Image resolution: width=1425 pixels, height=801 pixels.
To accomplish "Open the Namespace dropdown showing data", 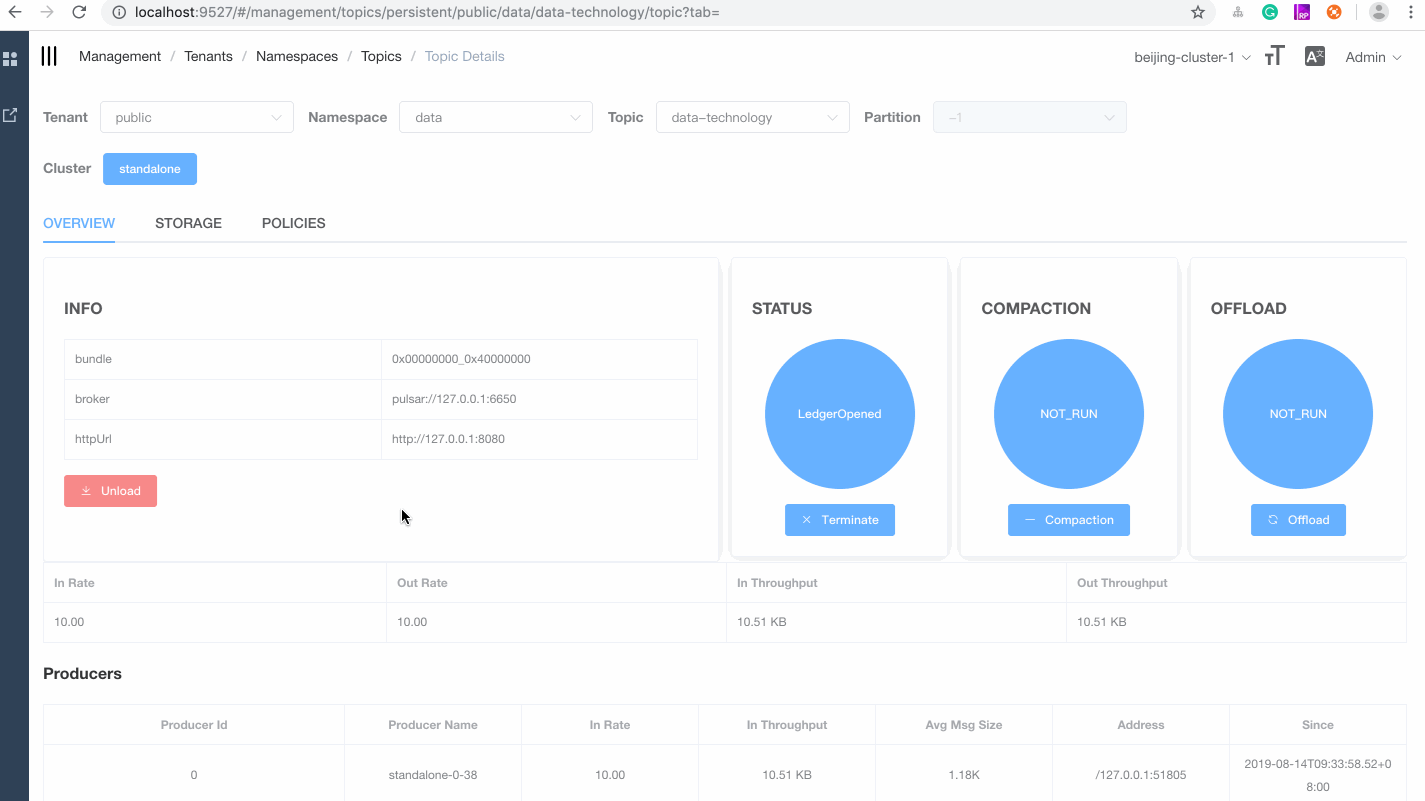I will (x=495, y=117).
